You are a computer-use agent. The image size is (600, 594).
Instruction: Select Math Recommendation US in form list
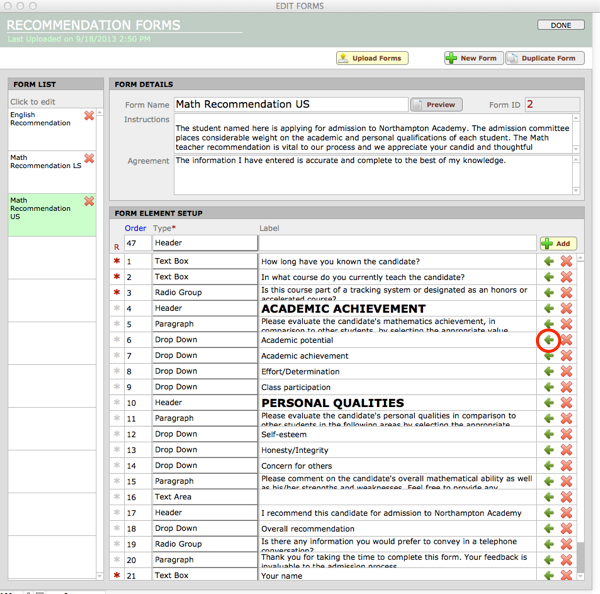(42, 208)
